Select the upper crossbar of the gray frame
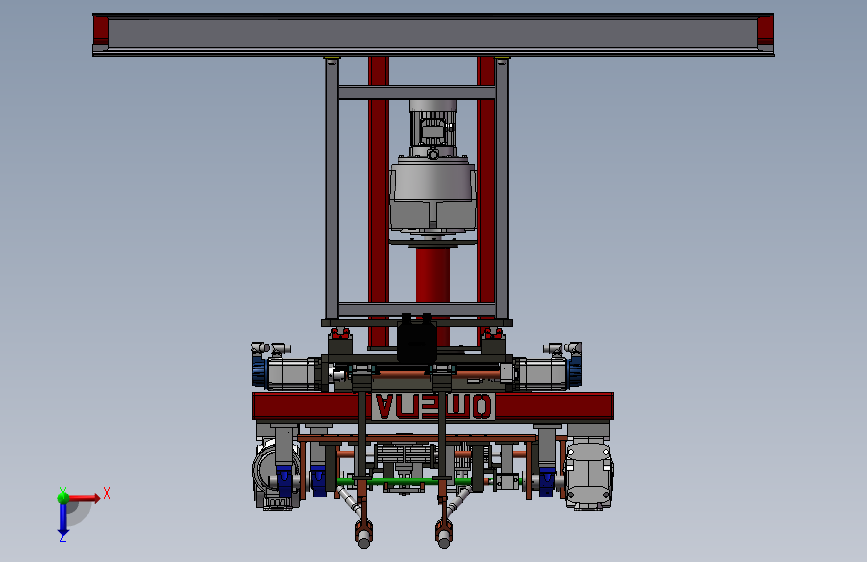This screenshot has width=867, height=562. [x=416, y=92]
